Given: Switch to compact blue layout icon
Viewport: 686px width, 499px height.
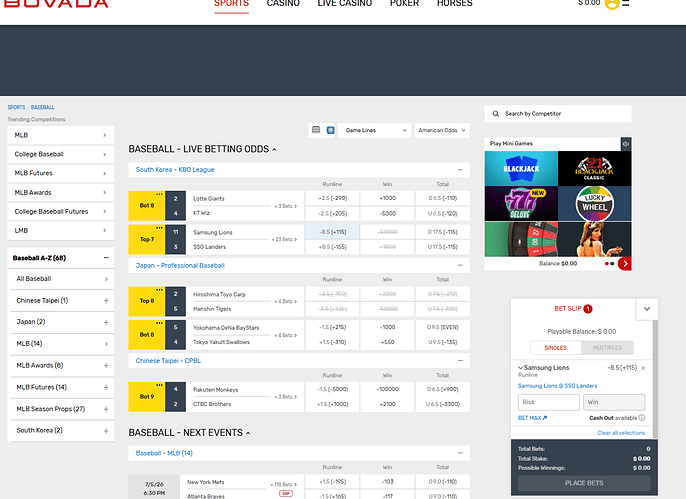Looking at the screenshot, I should coord(331,130).
